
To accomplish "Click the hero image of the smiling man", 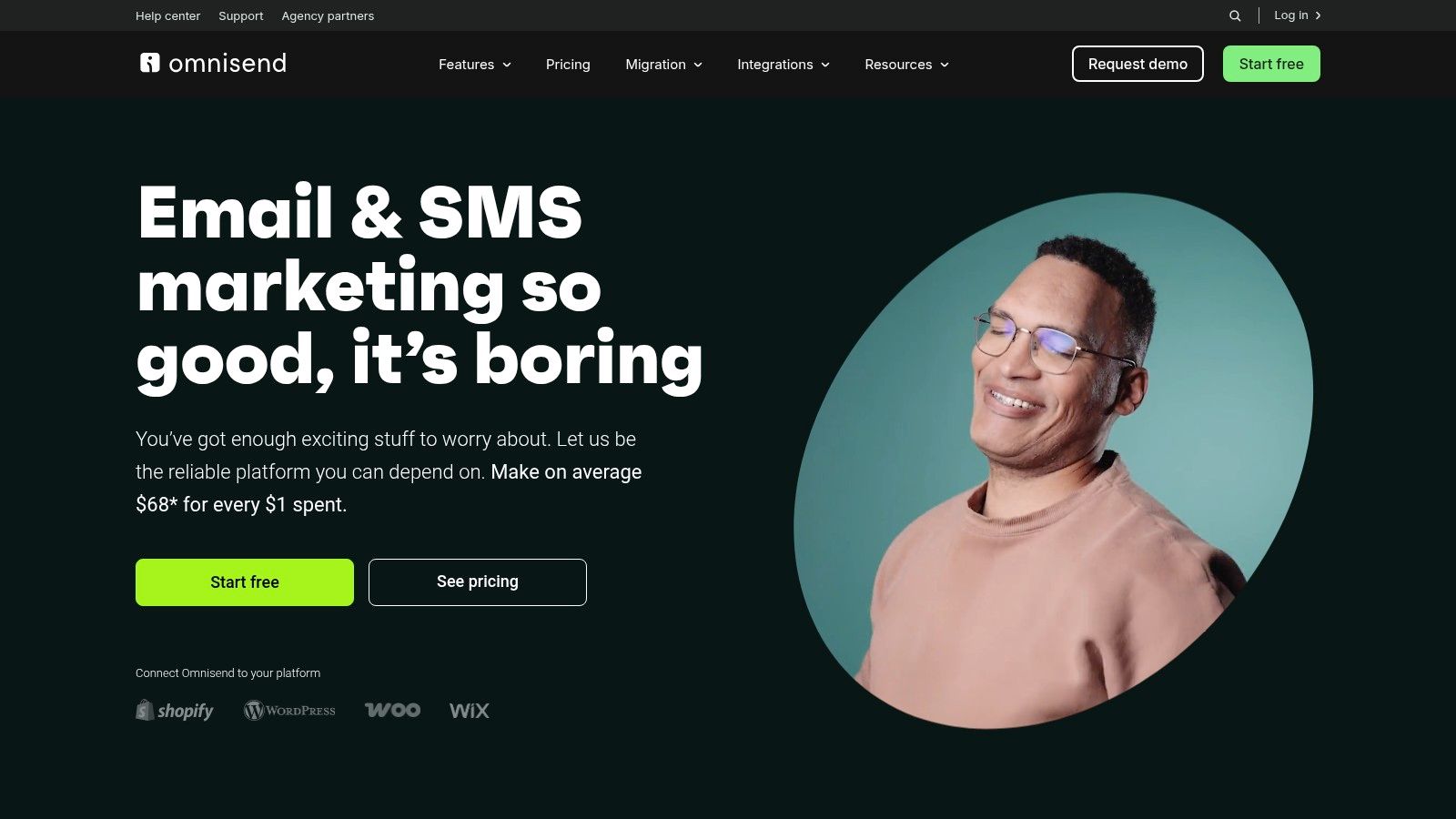I will [1054, 460].
